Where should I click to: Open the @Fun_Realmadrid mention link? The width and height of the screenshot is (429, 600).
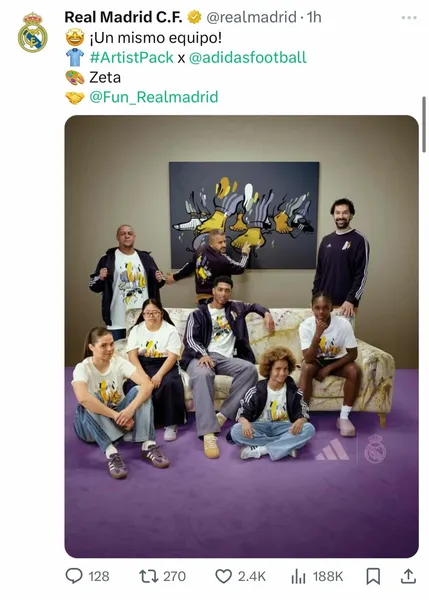[x=154, y=97]
